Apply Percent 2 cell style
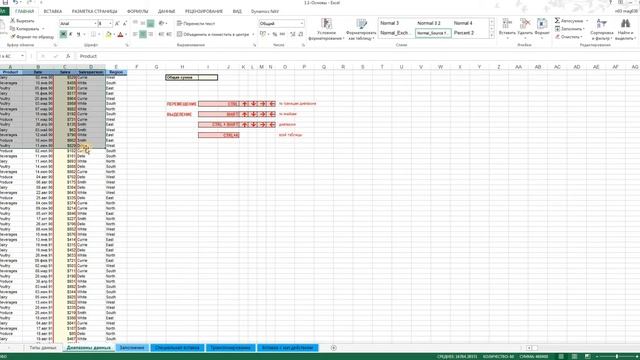The height and width of the screenshot is (360, 640). [x=464, y=33]
